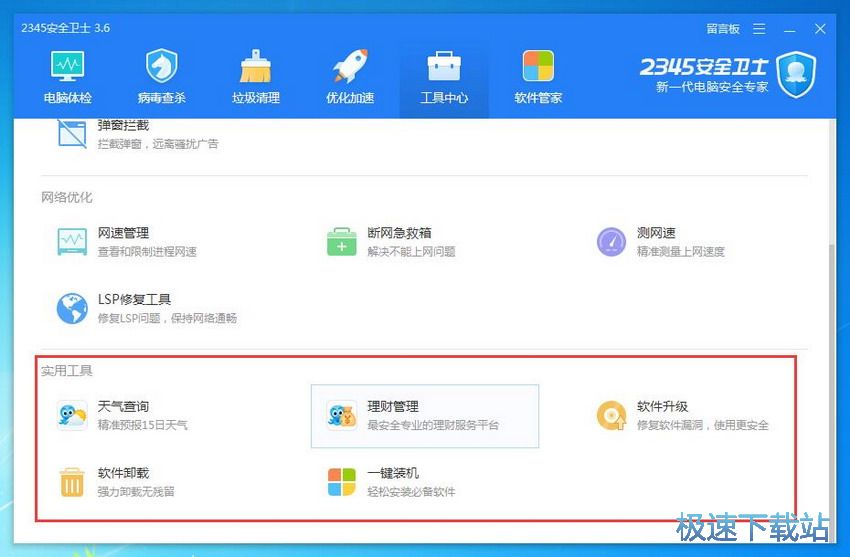This screenshot has height=557, width=850.
Task: Click the 软件升级 disc icon
Action: [611, 416]
